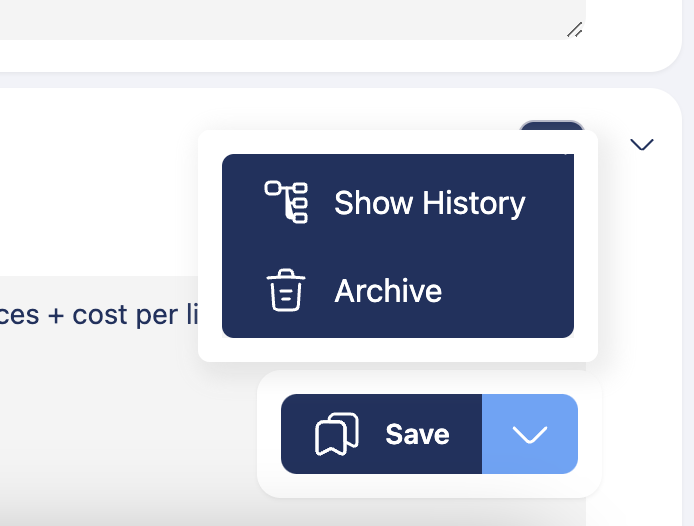Collapse the card using the top-right chevron

[x=642, y=145]
